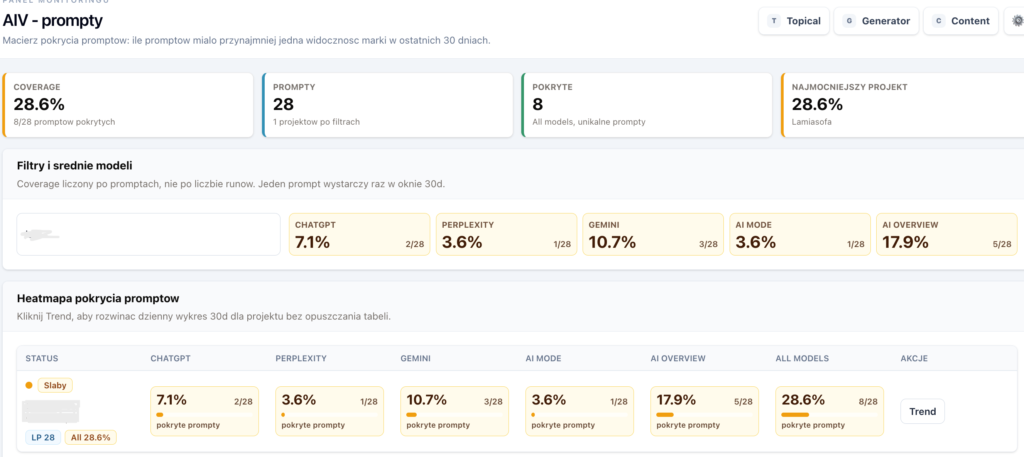Click the All 28.6% badge
The height and width of the screenshot is (457, 1024).
(x=91, y=437)
